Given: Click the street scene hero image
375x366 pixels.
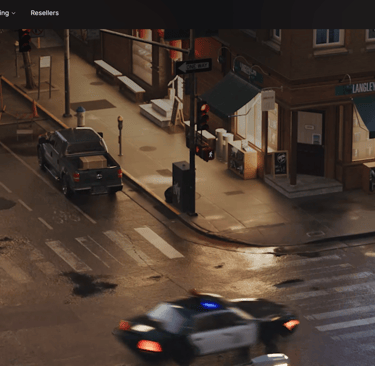Looking at the screenshot, I should pyautogui.click(x=187, y=197).
